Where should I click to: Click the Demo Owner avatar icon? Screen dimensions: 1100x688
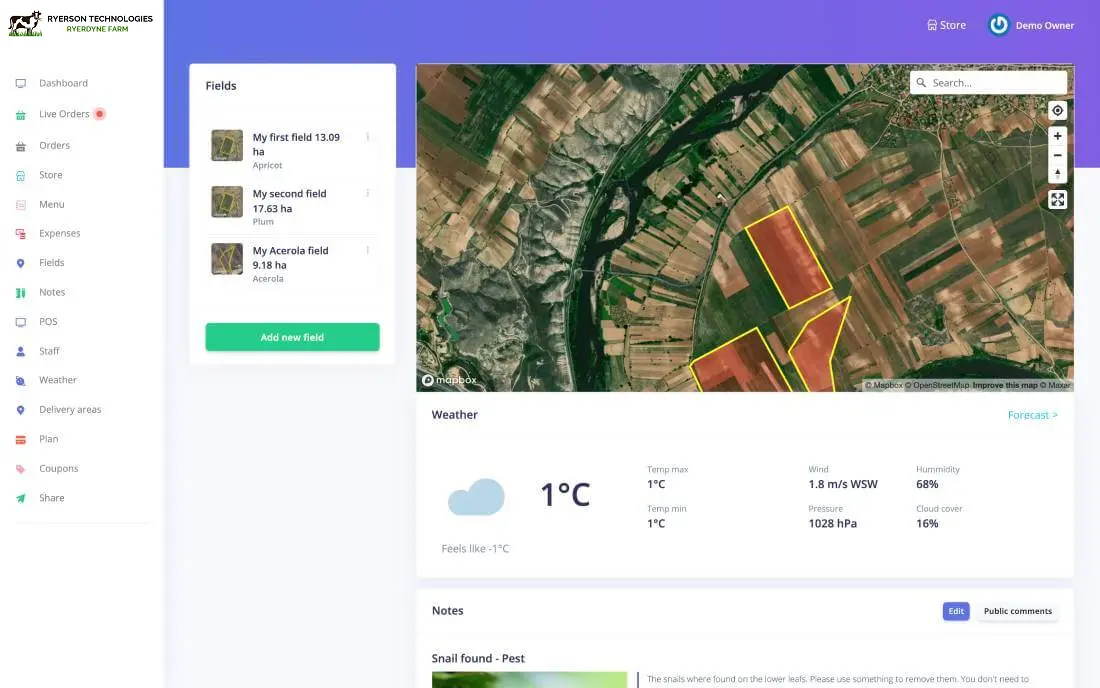point(998,25)
